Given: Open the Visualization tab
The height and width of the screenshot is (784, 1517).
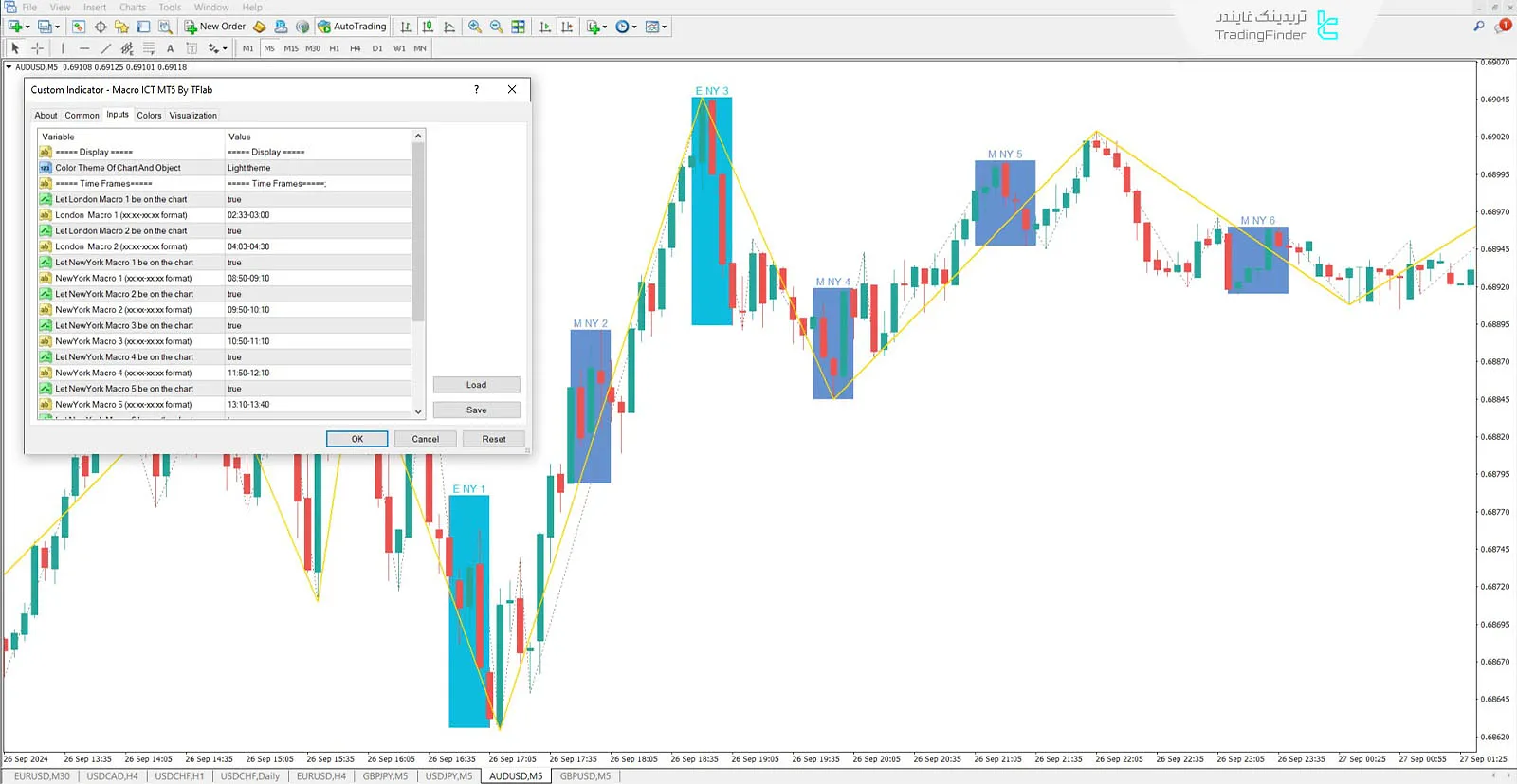Looking at the screenshot, I should [192, 116].
